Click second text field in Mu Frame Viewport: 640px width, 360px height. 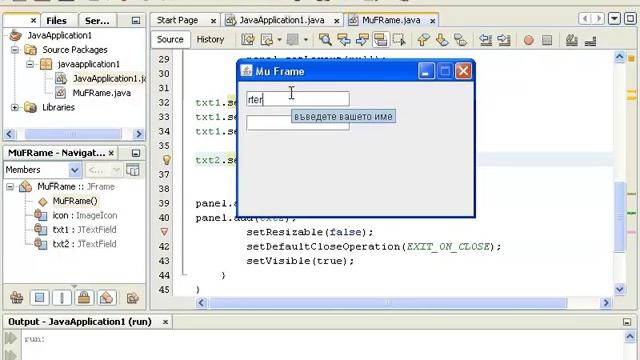(298, 123)
